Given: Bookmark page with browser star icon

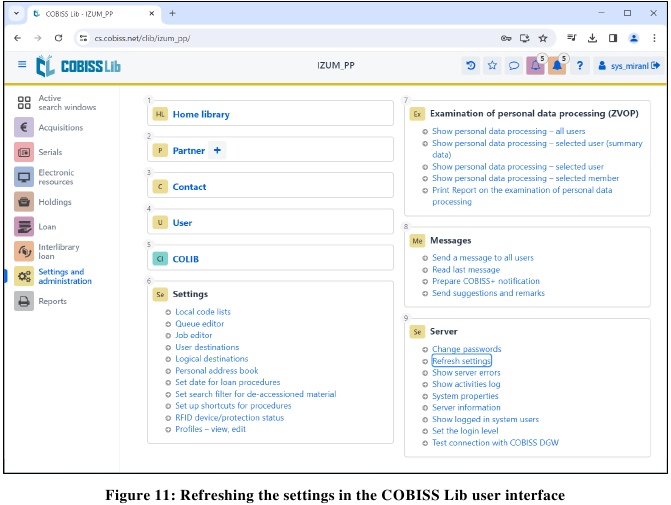Looking at the screenshot, I should tap(543, 38).
